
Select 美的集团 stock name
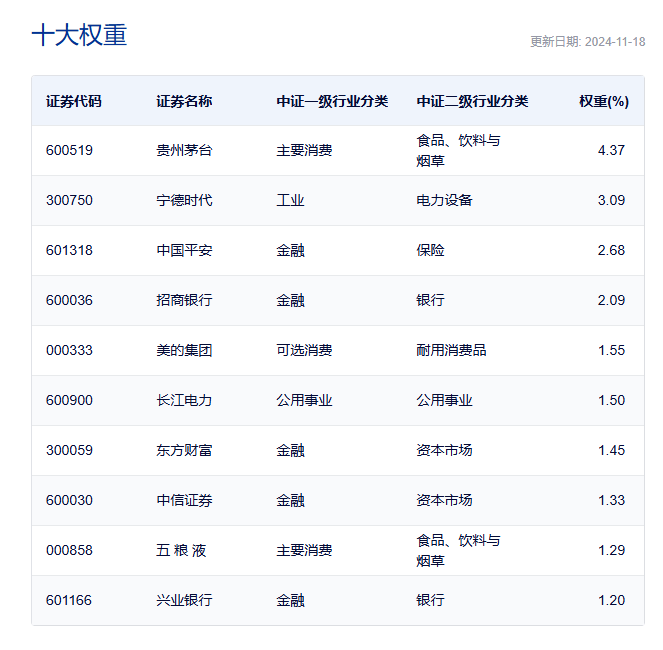pyautogui.click(x=184, y=350)
